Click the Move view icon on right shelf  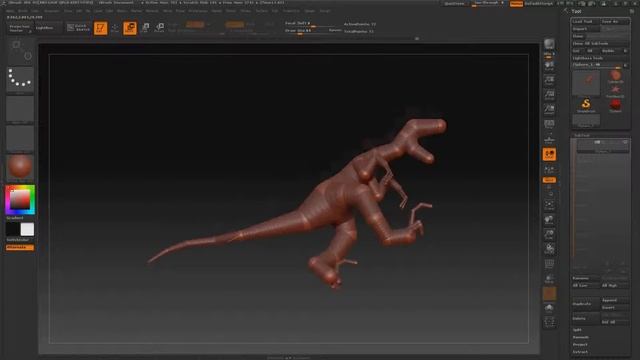pyautogui.click(x=549, y=220)
